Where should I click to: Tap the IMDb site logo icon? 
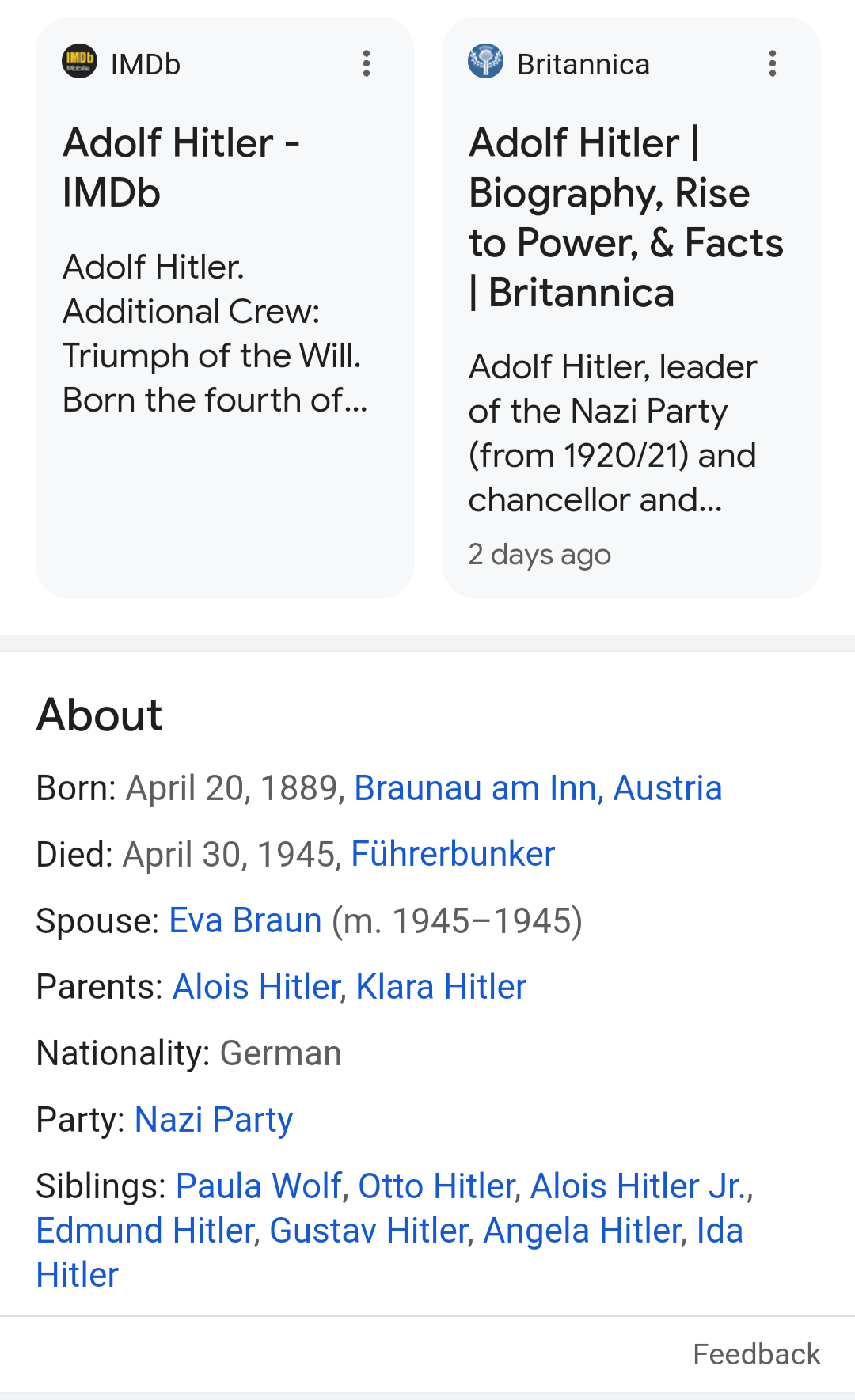pyautogui.click(x=79, y=61)
